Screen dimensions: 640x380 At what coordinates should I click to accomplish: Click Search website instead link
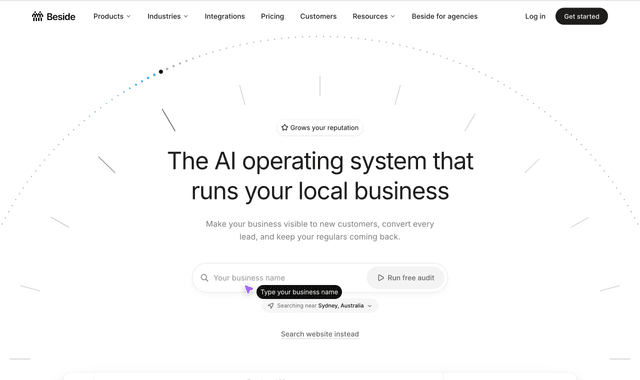tap(320, 334)
